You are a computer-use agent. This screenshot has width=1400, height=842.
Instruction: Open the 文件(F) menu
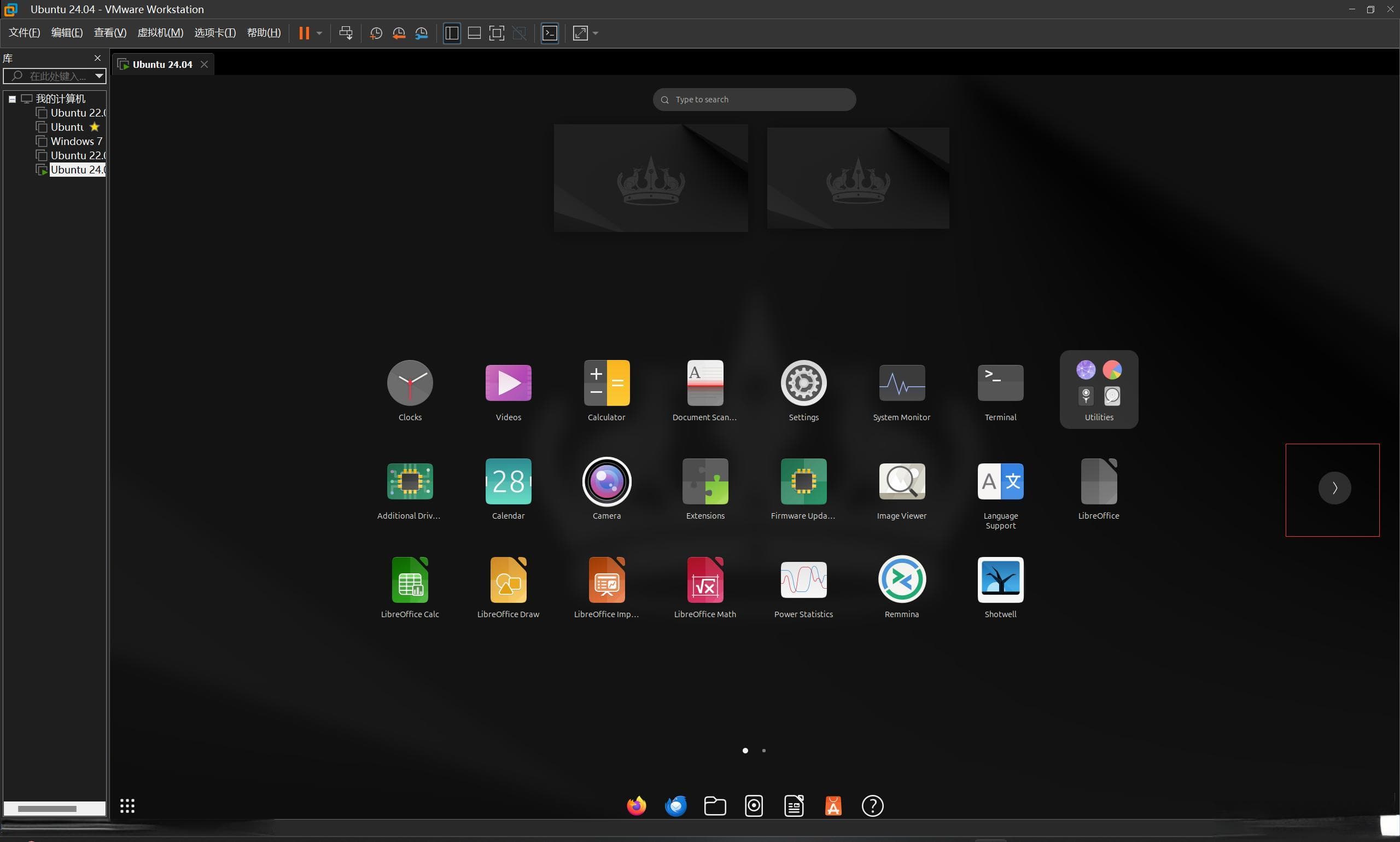point(24,32)
